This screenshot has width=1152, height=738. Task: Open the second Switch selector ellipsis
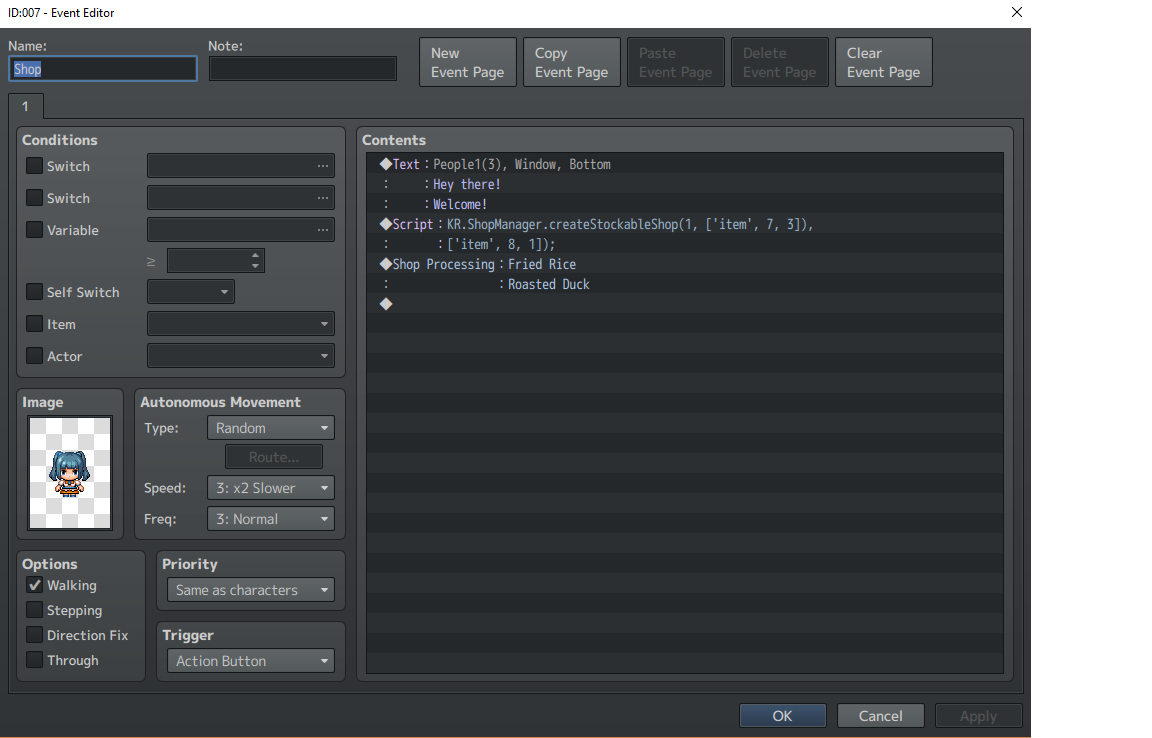[323, 198]
